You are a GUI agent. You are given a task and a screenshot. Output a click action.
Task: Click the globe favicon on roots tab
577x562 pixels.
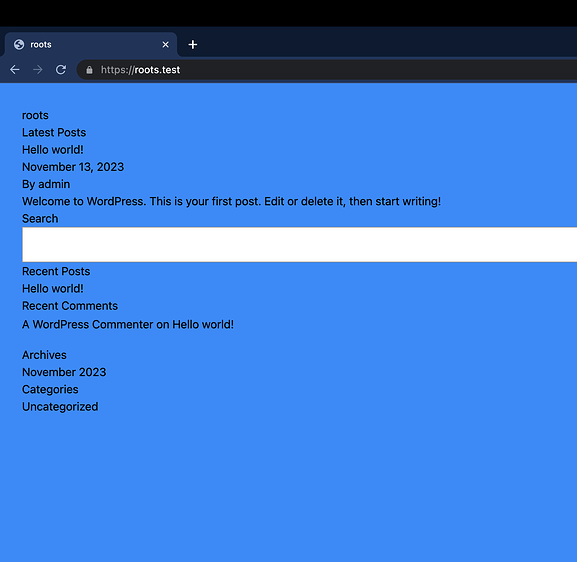[19, 45]
